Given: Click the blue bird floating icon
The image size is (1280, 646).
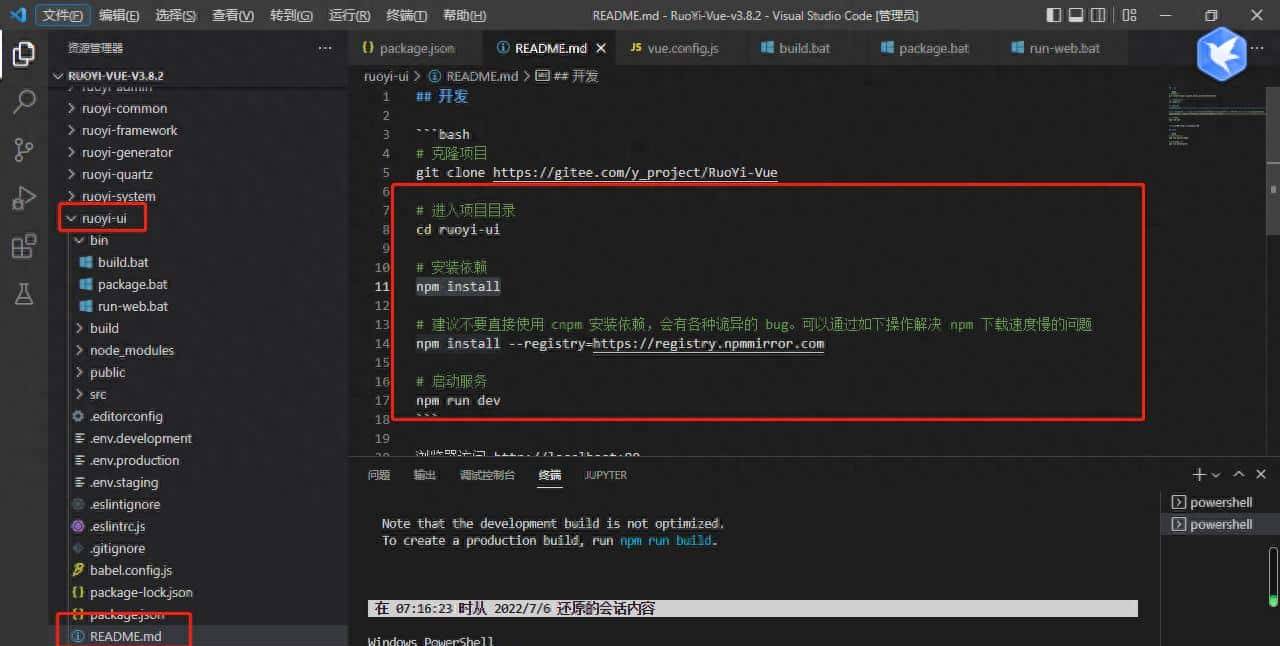Looking at the screenshot, I should tap(1221, 54).
